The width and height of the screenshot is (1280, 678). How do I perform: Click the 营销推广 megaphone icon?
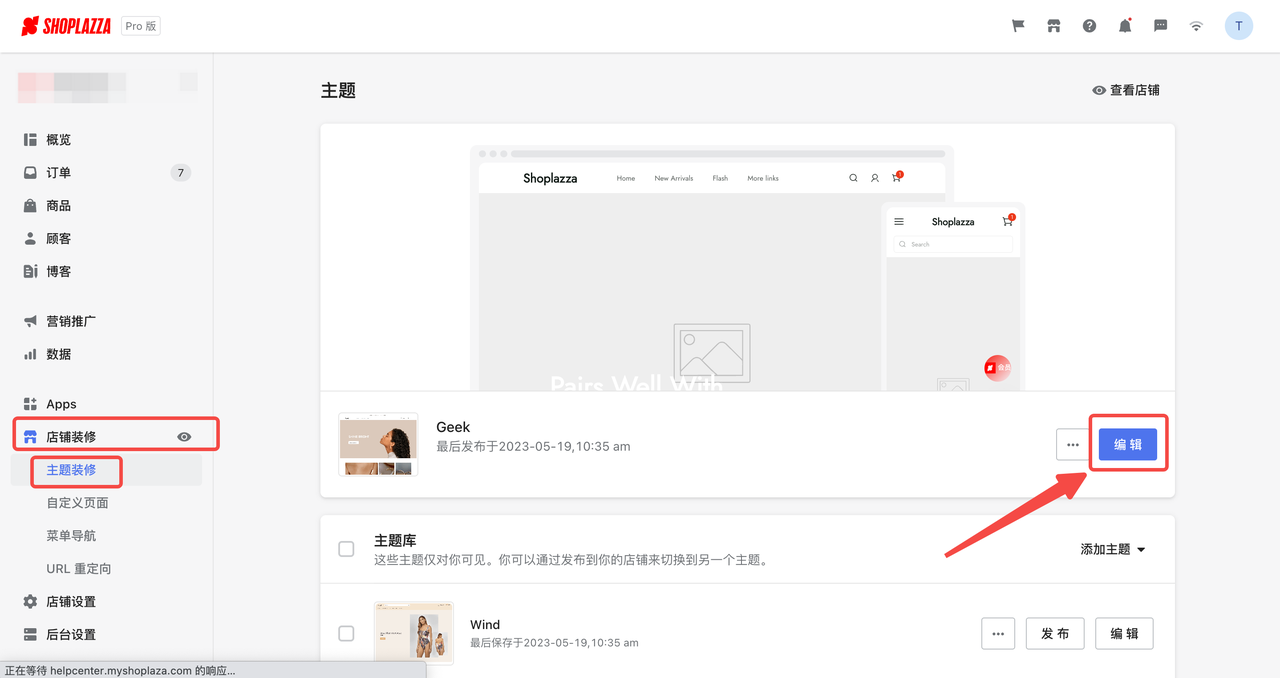pos(30,322)
